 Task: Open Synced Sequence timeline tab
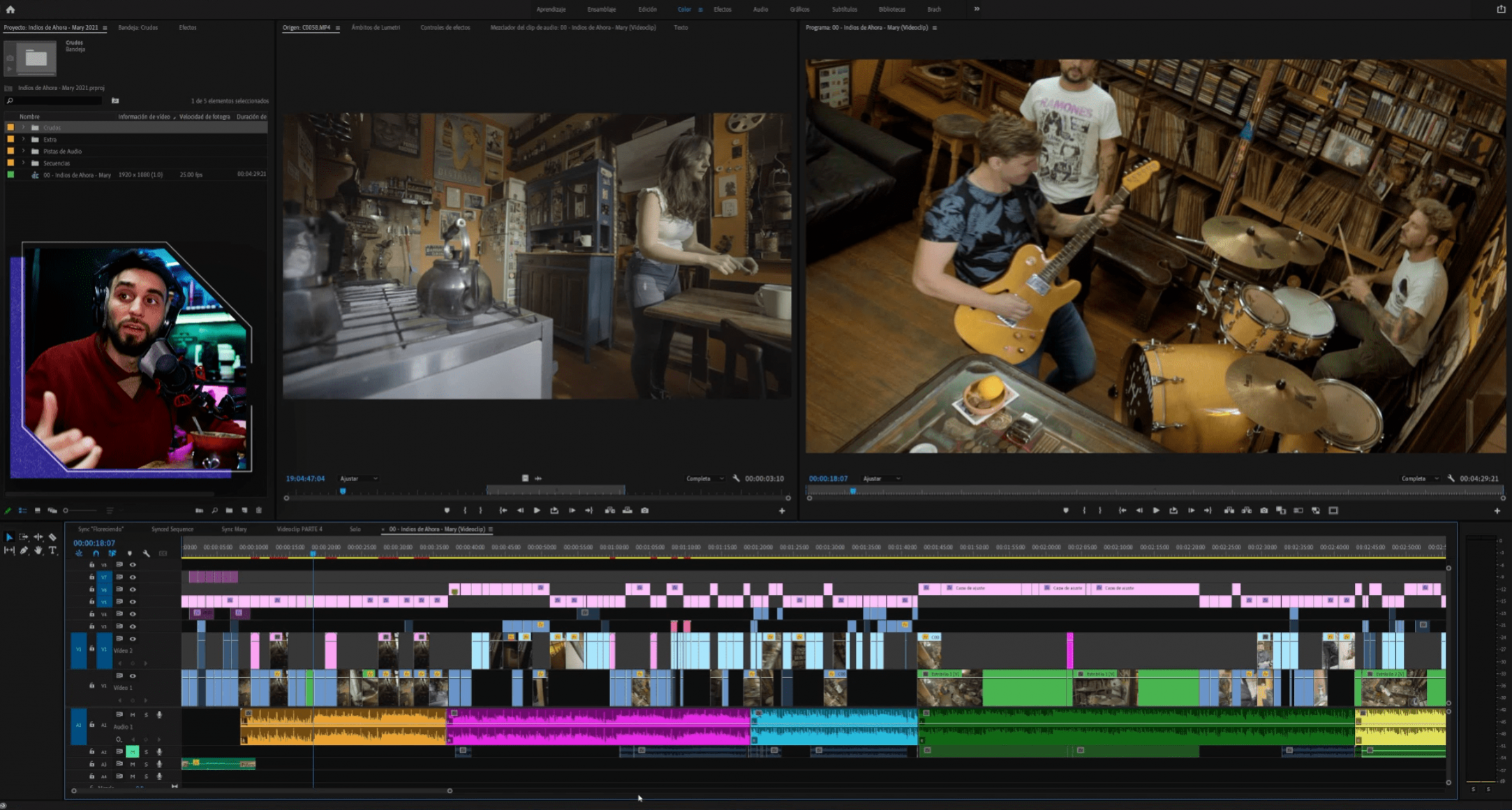172,529
